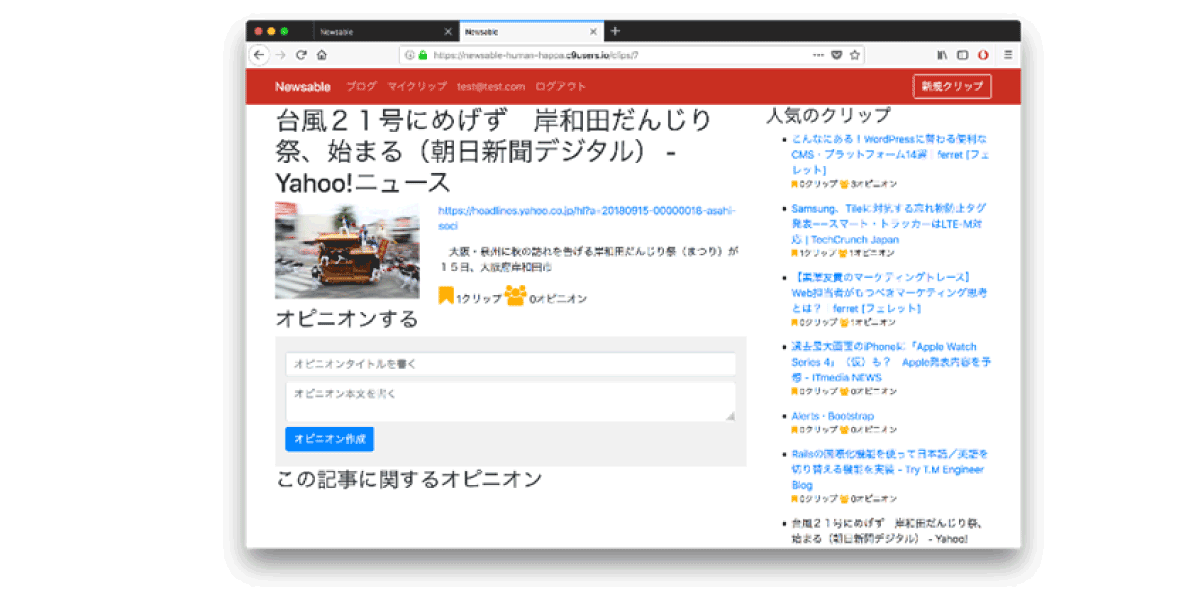Bookmark this page with the star icon
This screenshot has width=1200, height=600.
(855, 55)
